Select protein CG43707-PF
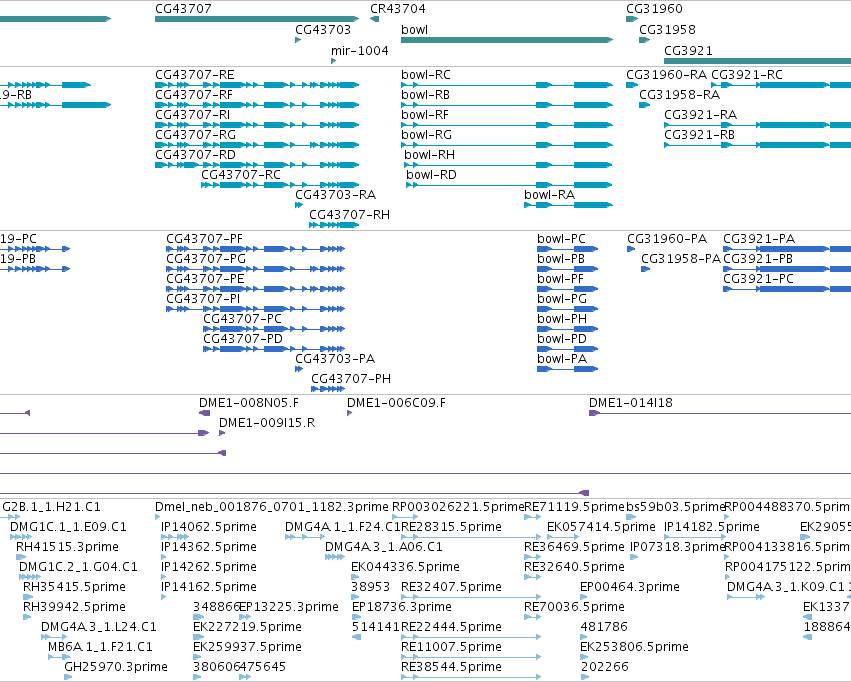 (x=205, y=239)
